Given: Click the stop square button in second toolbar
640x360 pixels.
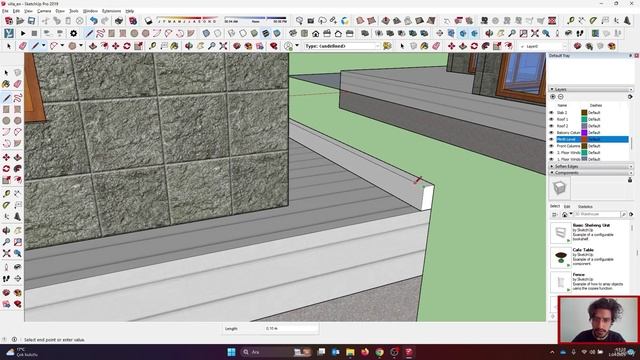Looking at the screenshot, I should 34,33.
